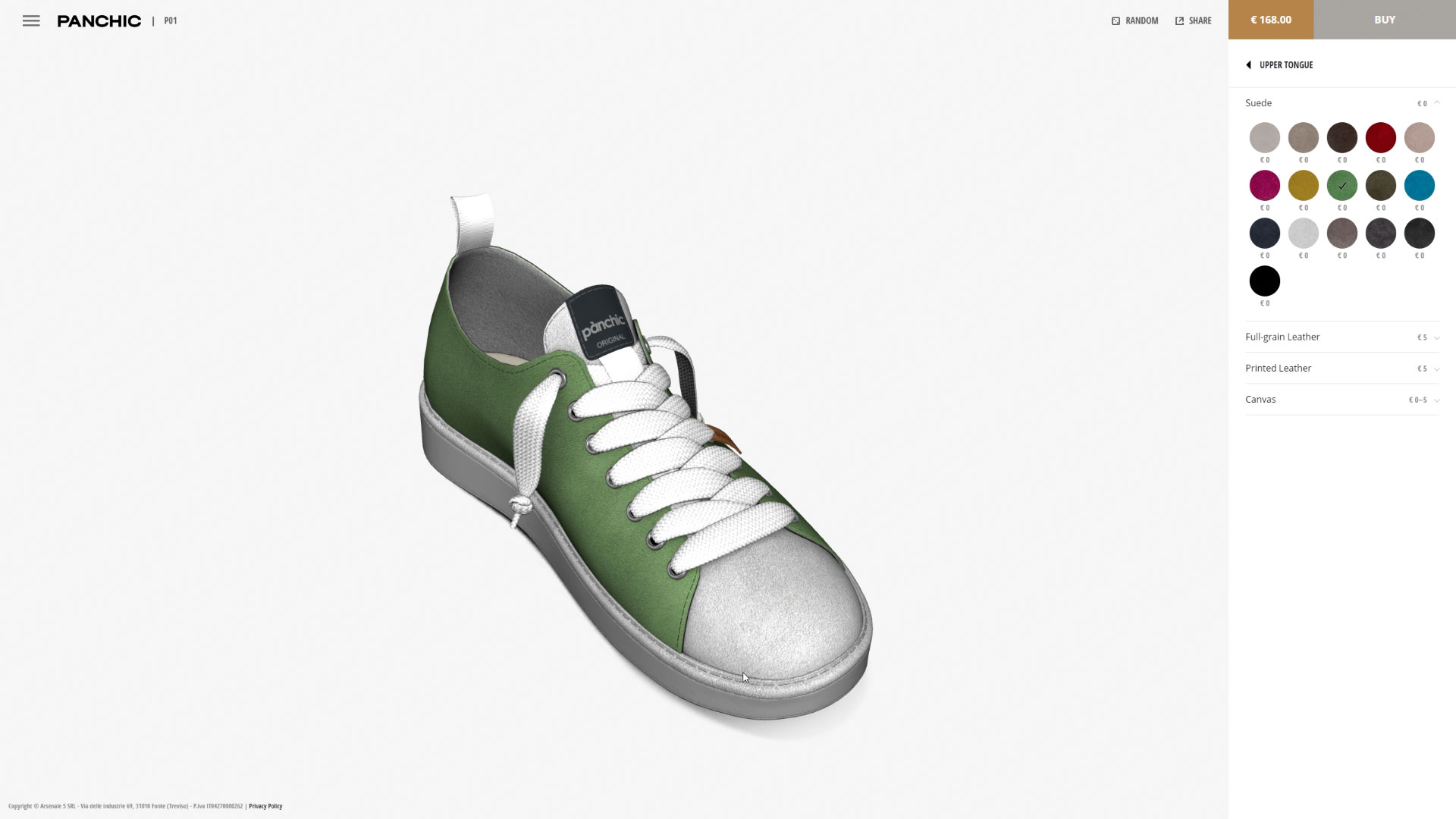Select the mustard yellow suede swatch
The image size is (1456, 819).
point(1303,186)
